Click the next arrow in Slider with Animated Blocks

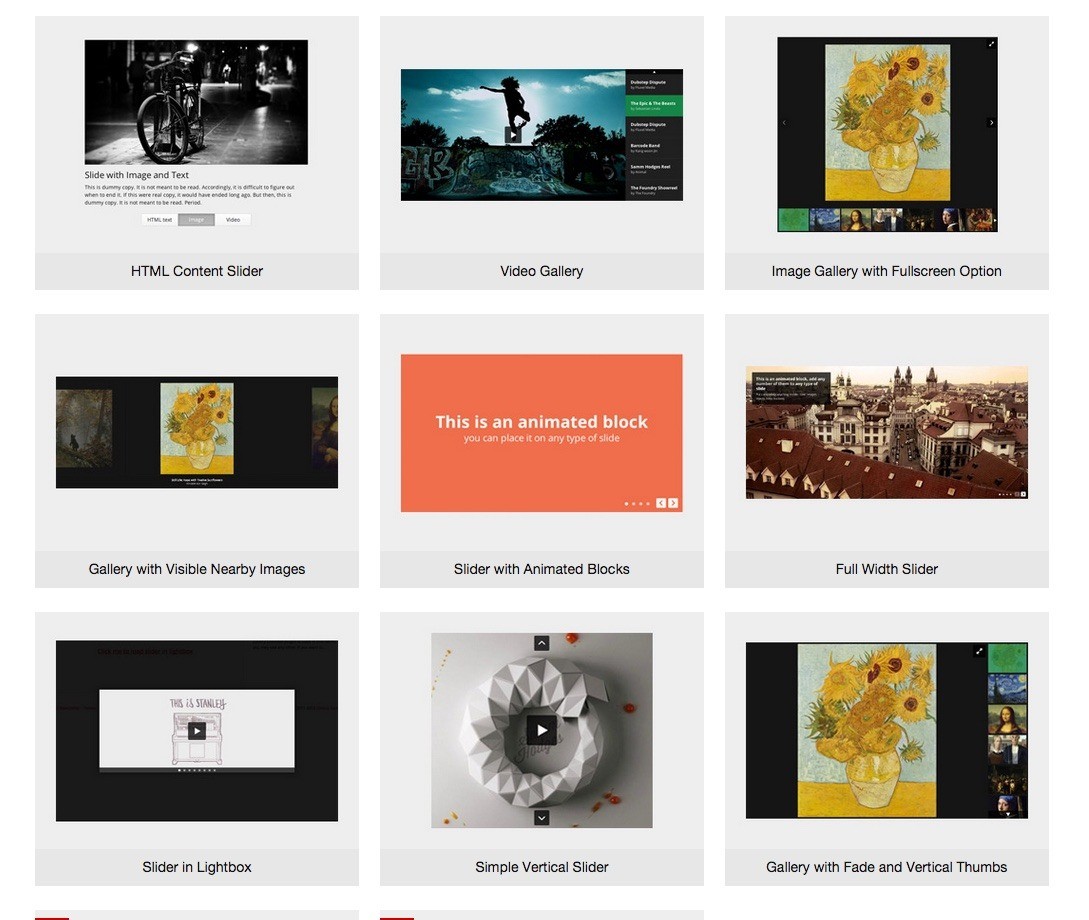point(673,503)
